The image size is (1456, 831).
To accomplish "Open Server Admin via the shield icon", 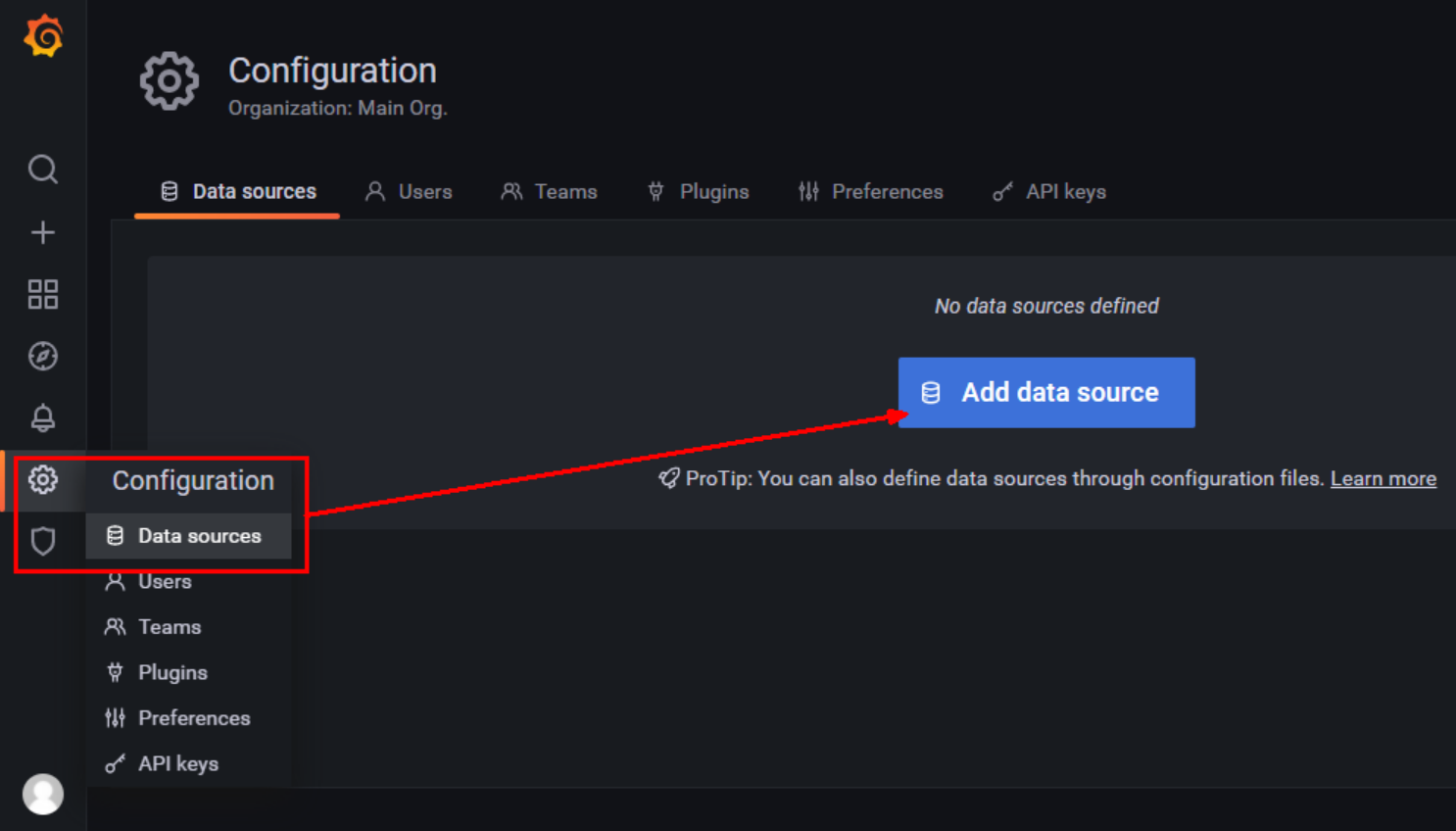I will click(x=42, y=541).
